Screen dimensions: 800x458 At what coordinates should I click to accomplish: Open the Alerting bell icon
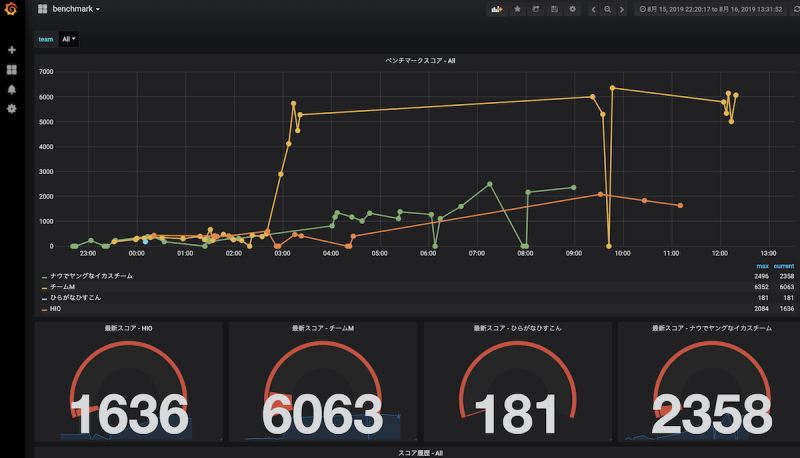[x=12, y=89]
